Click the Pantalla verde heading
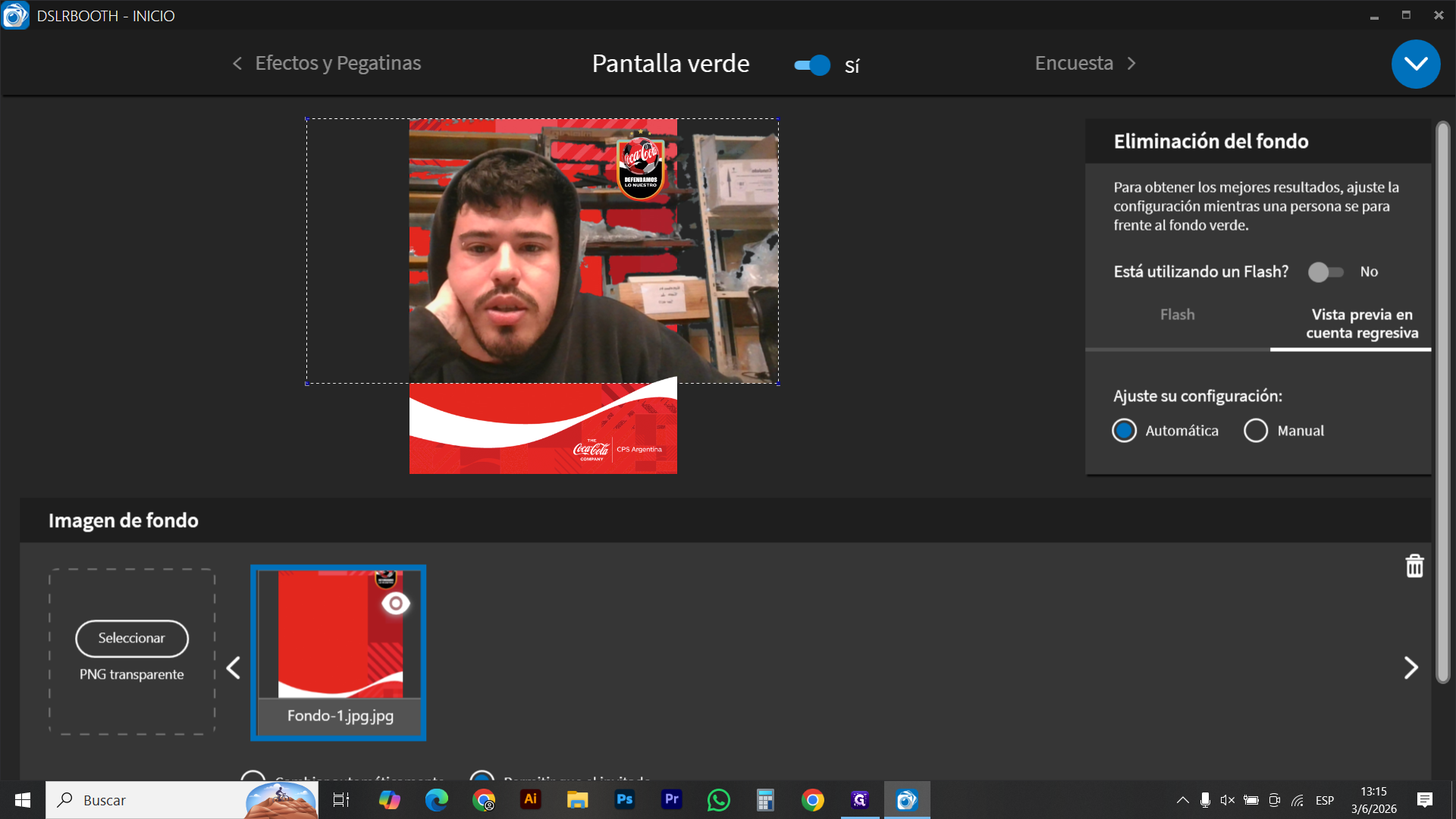Screen dimensions: 1456x819 point(670,64)
